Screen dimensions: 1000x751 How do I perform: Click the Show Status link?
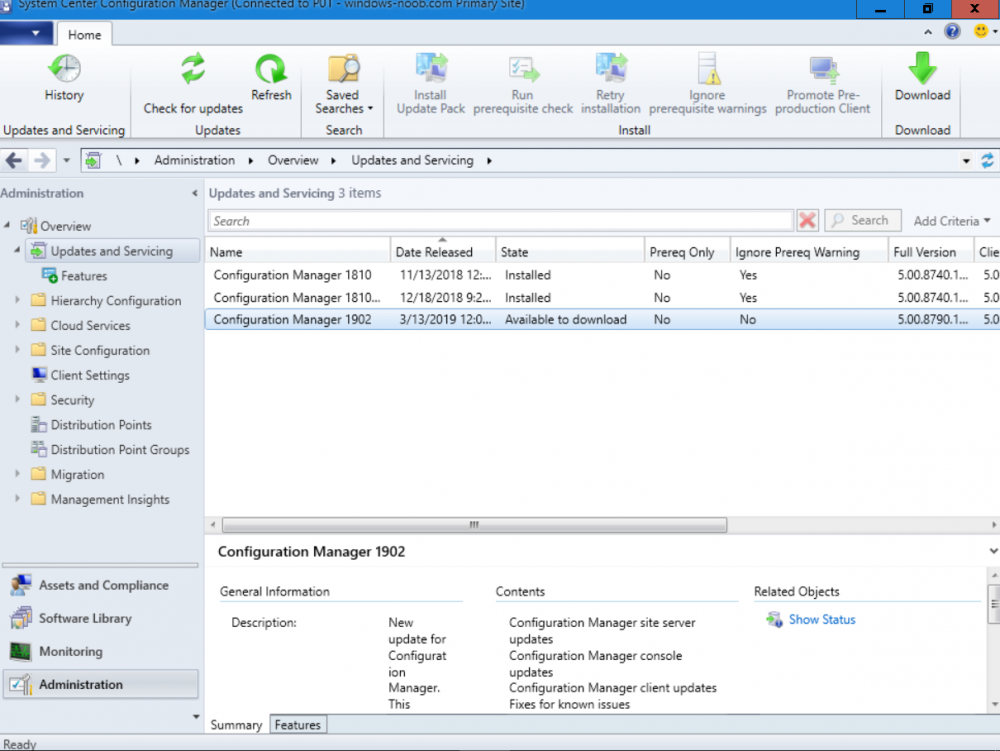821,620
